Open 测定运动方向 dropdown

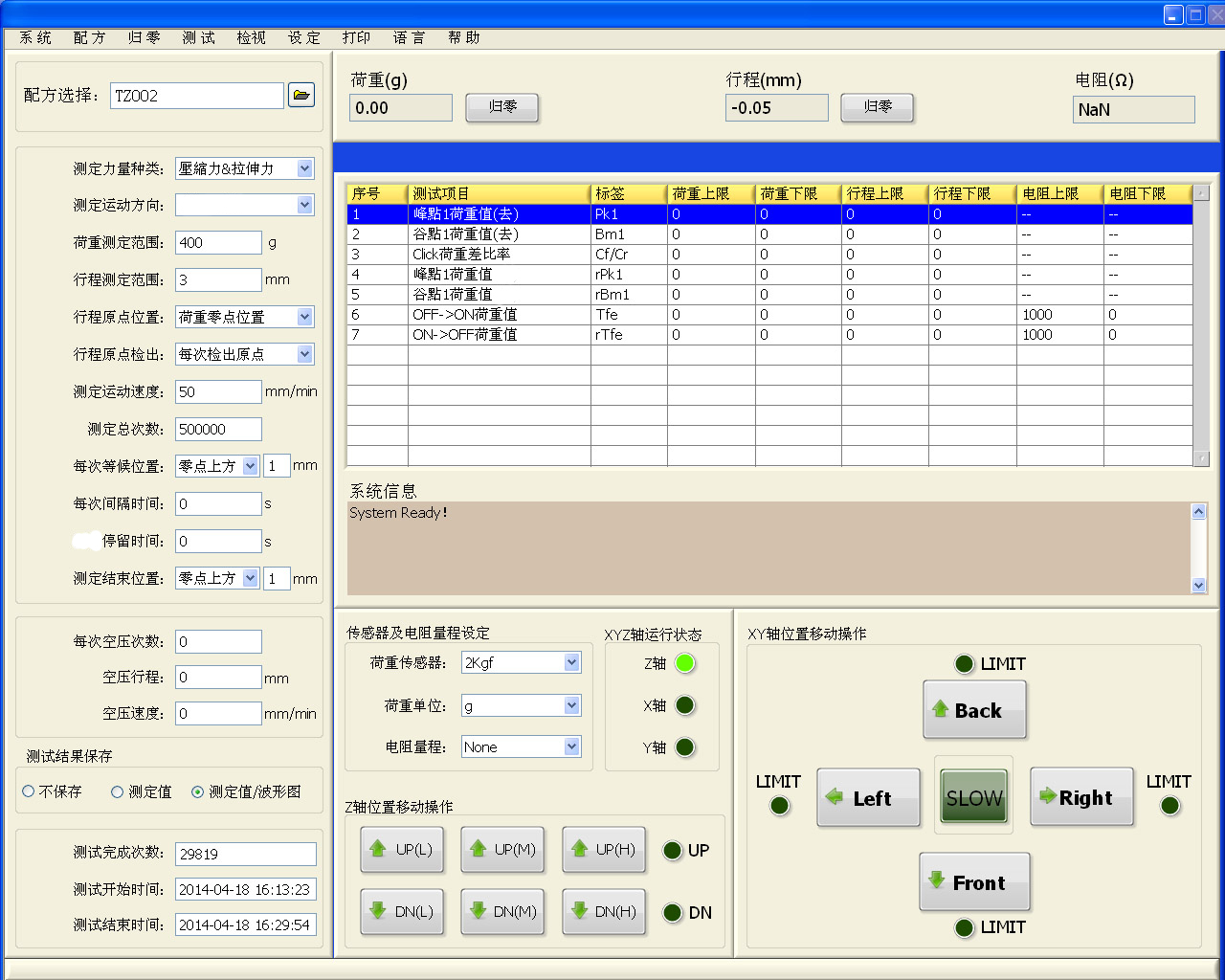[x=304, y=205]
